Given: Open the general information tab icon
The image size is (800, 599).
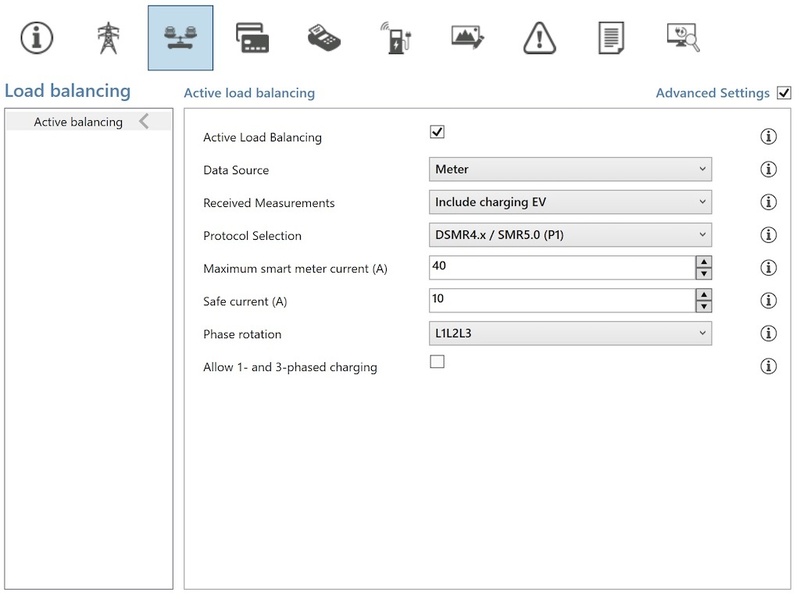Looking at the screenshot, I should (x=37, y=38).
